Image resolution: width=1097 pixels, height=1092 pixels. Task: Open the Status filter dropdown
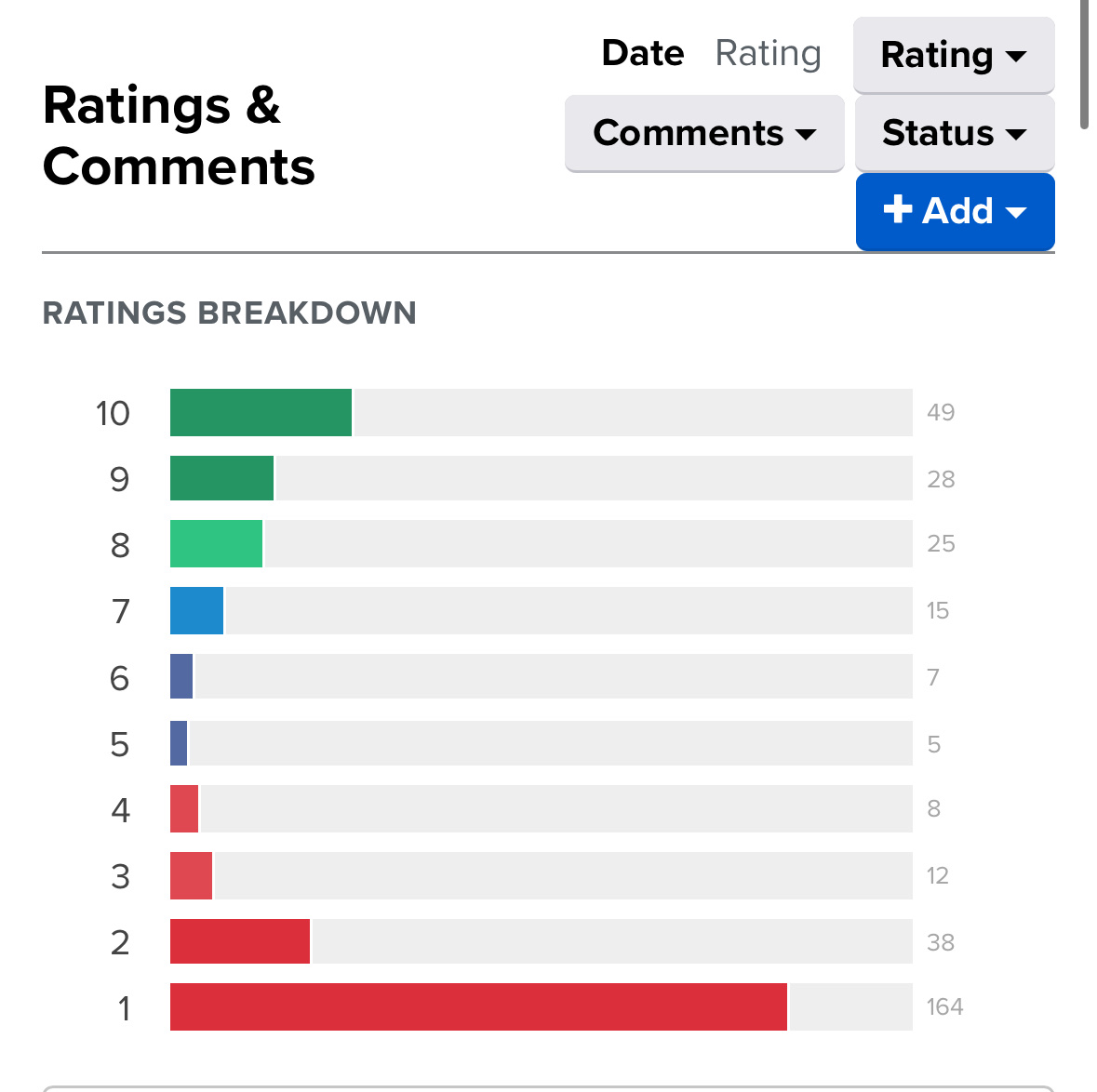(x=954, y=133)
